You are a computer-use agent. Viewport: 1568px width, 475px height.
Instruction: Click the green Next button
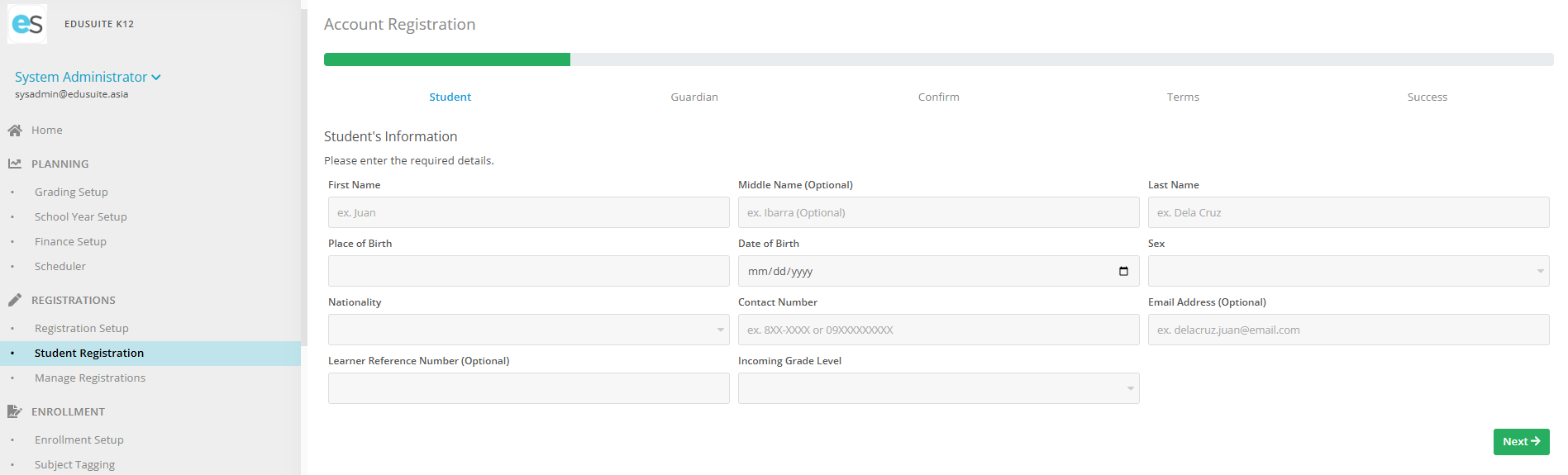[x=1520, y=441]
